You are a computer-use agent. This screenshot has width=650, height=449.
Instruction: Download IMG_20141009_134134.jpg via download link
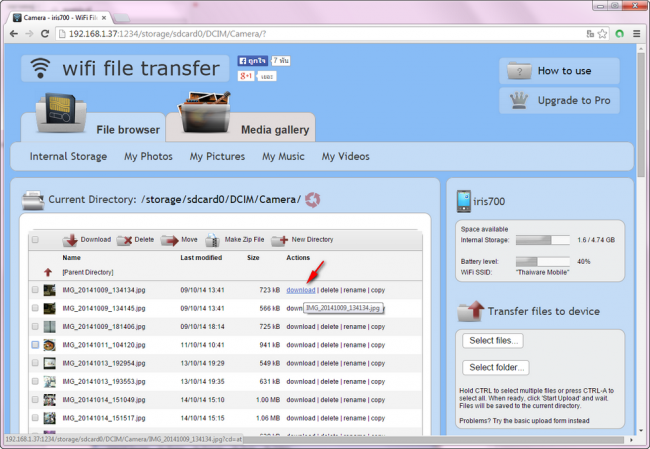pyautogui.click(x=301, y=290)
